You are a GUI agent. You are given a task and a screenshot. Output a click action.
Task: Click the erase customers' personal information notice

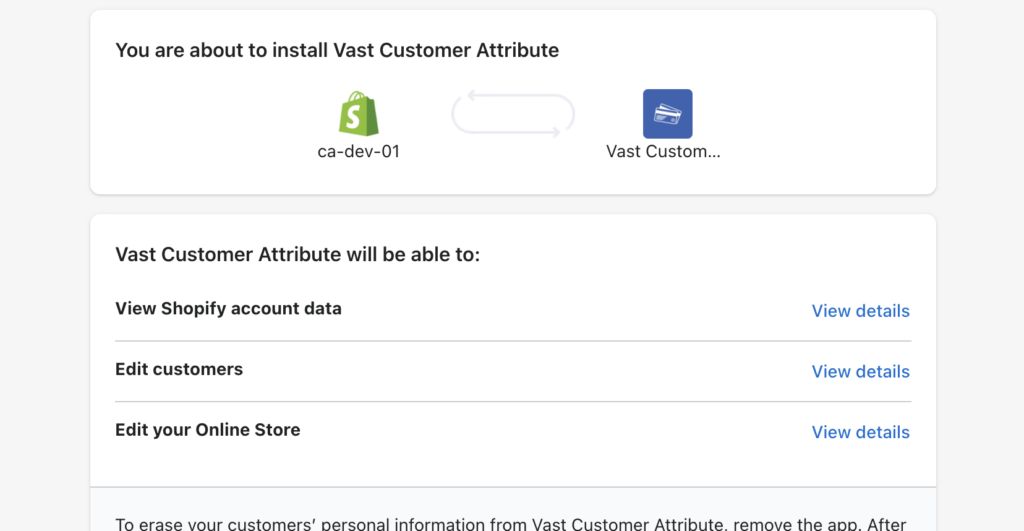coord(511,524)
